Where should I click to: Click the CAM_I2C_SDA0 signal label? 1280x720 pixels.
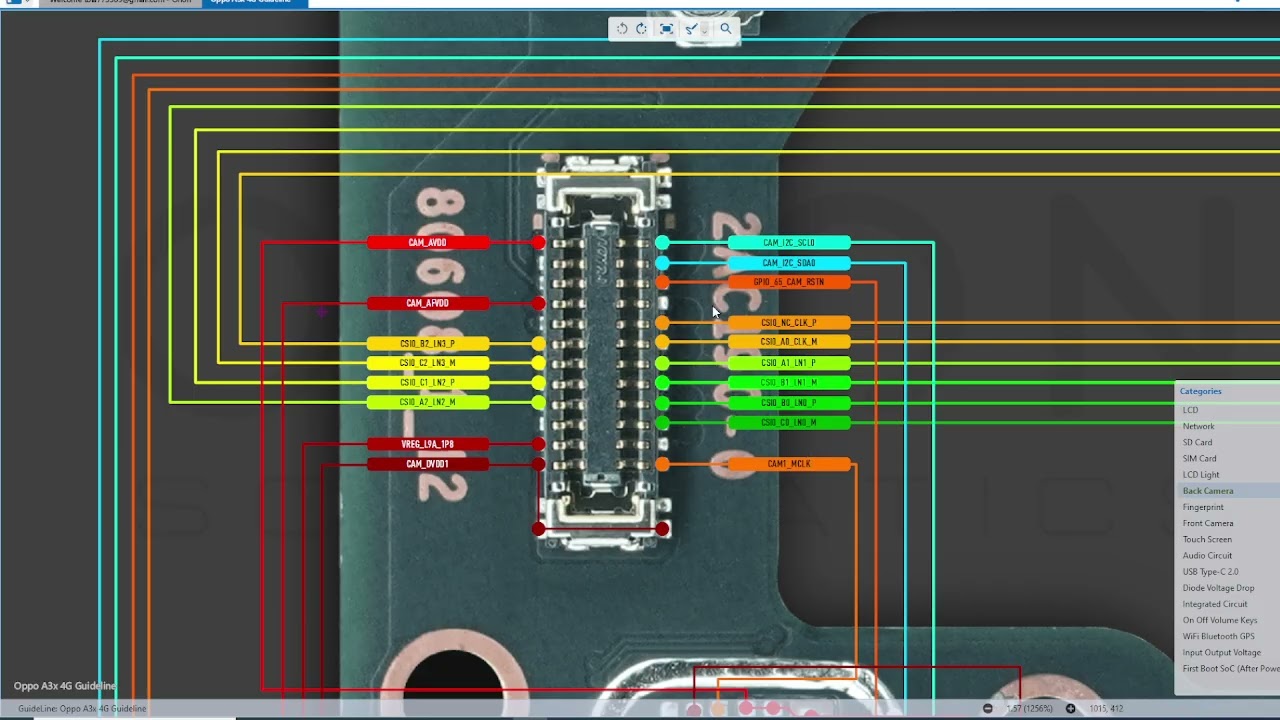(x=789, y=263)
